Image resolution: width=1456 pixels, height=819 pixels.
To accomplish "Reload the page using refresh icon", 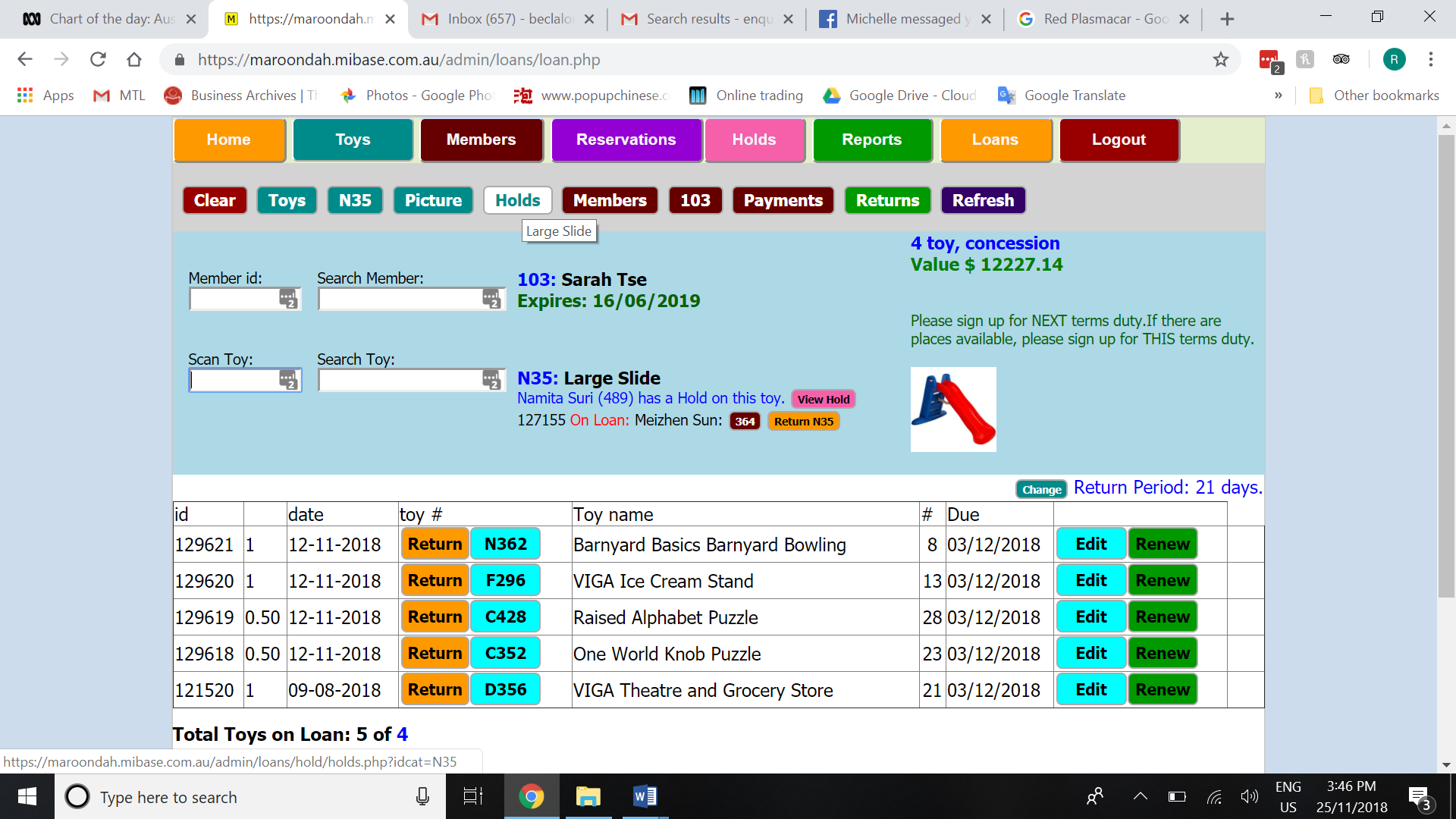I will 98,59.
